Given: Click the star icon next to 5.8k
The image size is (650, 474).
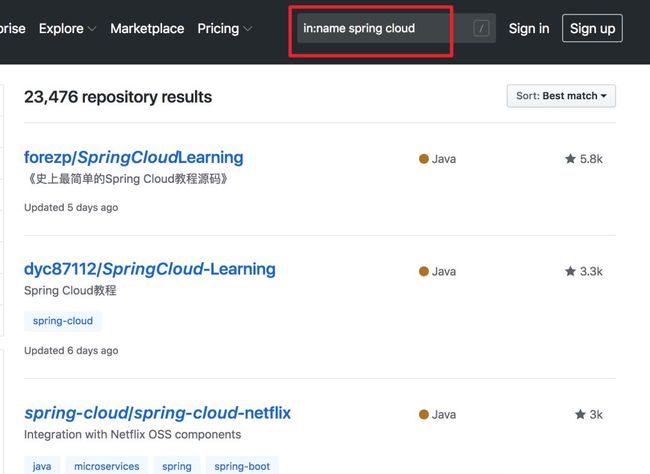Looking at the screenshot, I should point(570,159).
